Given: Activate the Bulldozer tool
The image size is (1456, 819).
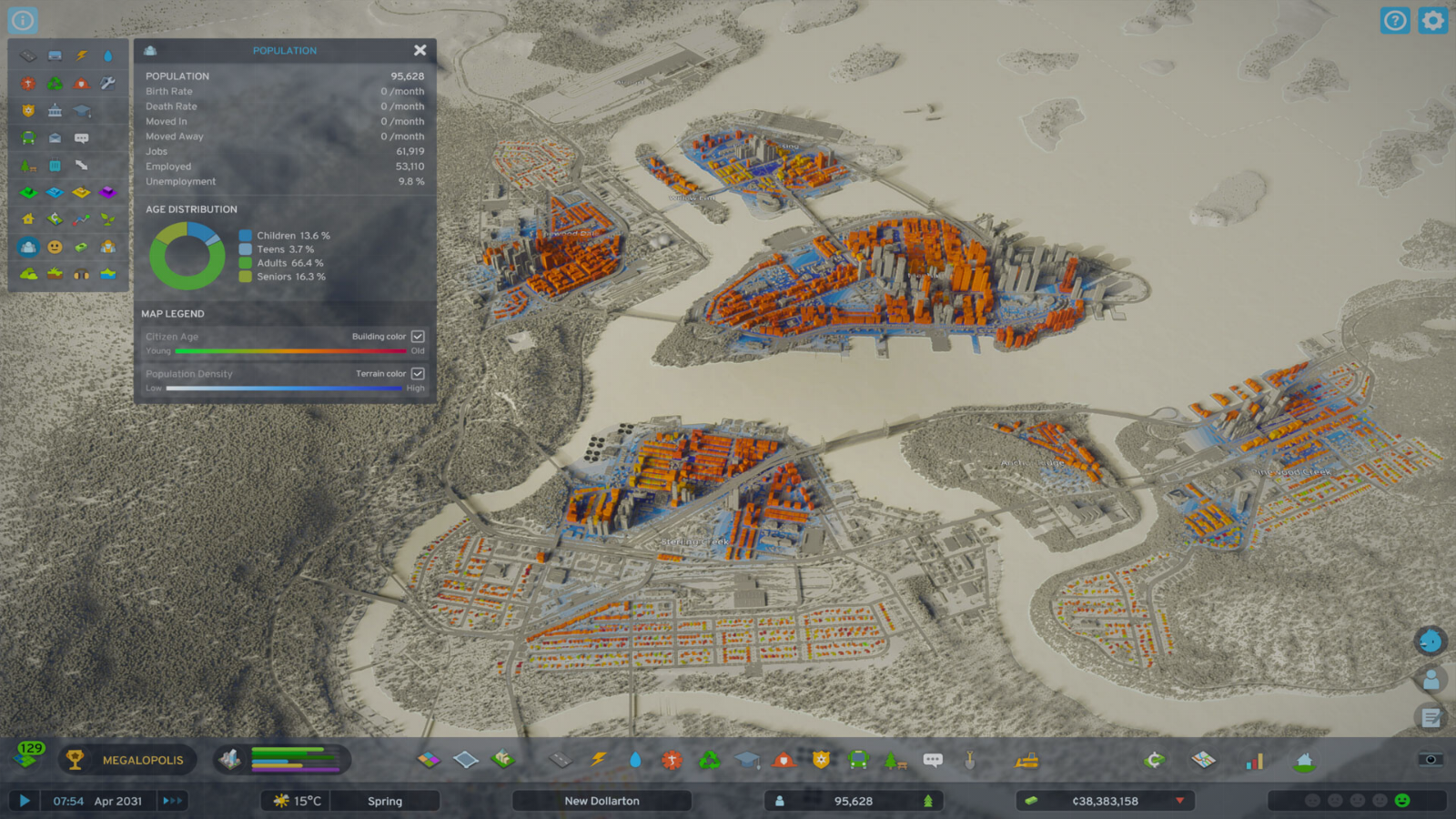Looking at the screenshot, I should pyautogui.click(x=1026, y=760).
